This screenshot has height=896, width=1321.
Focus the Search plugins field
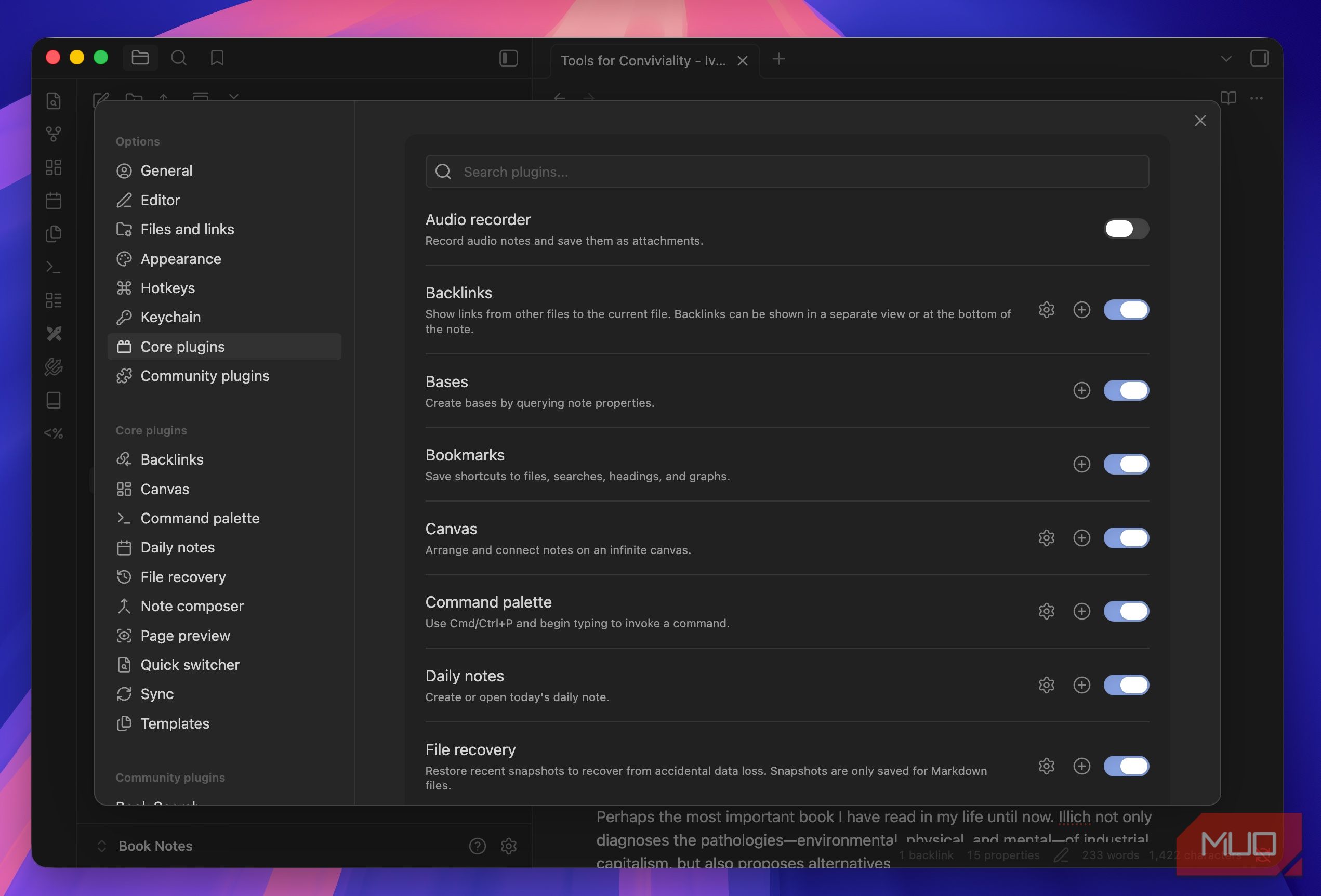click(x=787, y=172)
